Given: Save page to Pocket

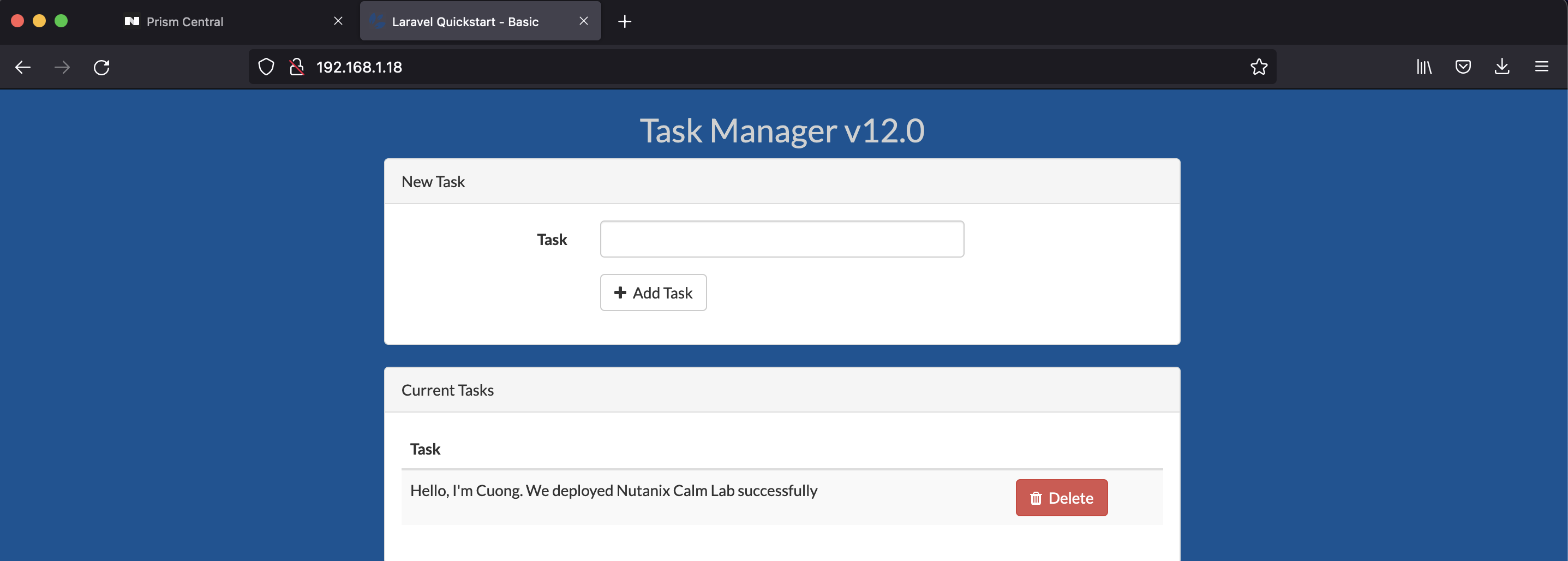Looking at the screenshot, I should point(1463,67).
